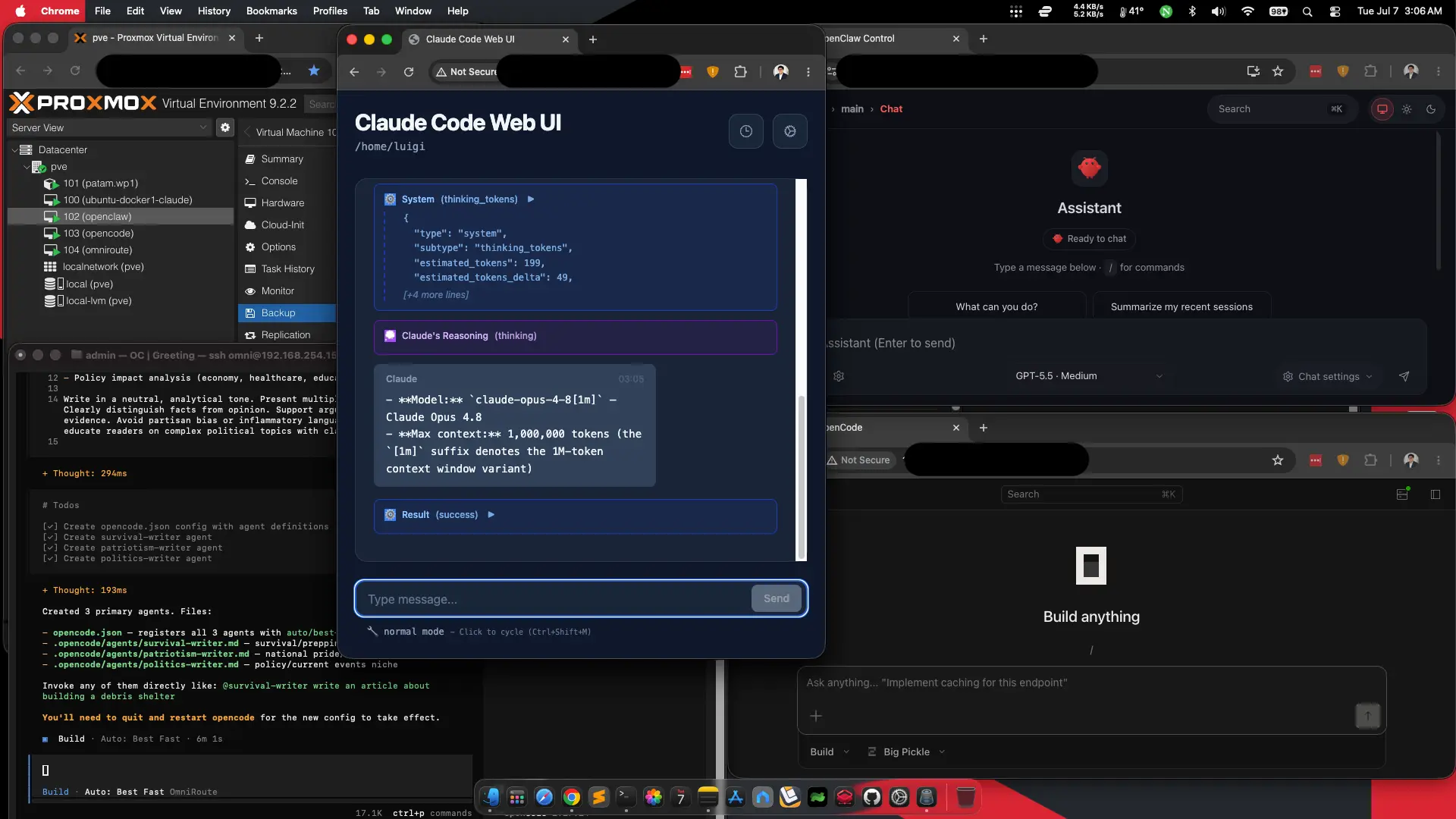Open session history clock icon in Claude Code Web UI
The image size is (1456, 819).
[746, 131]
